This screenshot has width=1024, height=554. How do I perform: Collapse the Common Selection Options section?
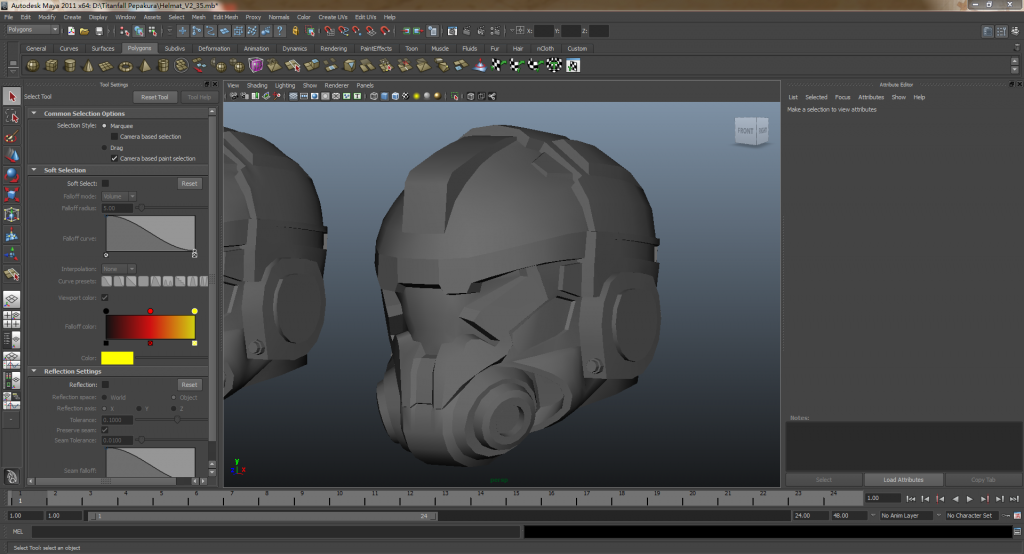pos(36,114)
